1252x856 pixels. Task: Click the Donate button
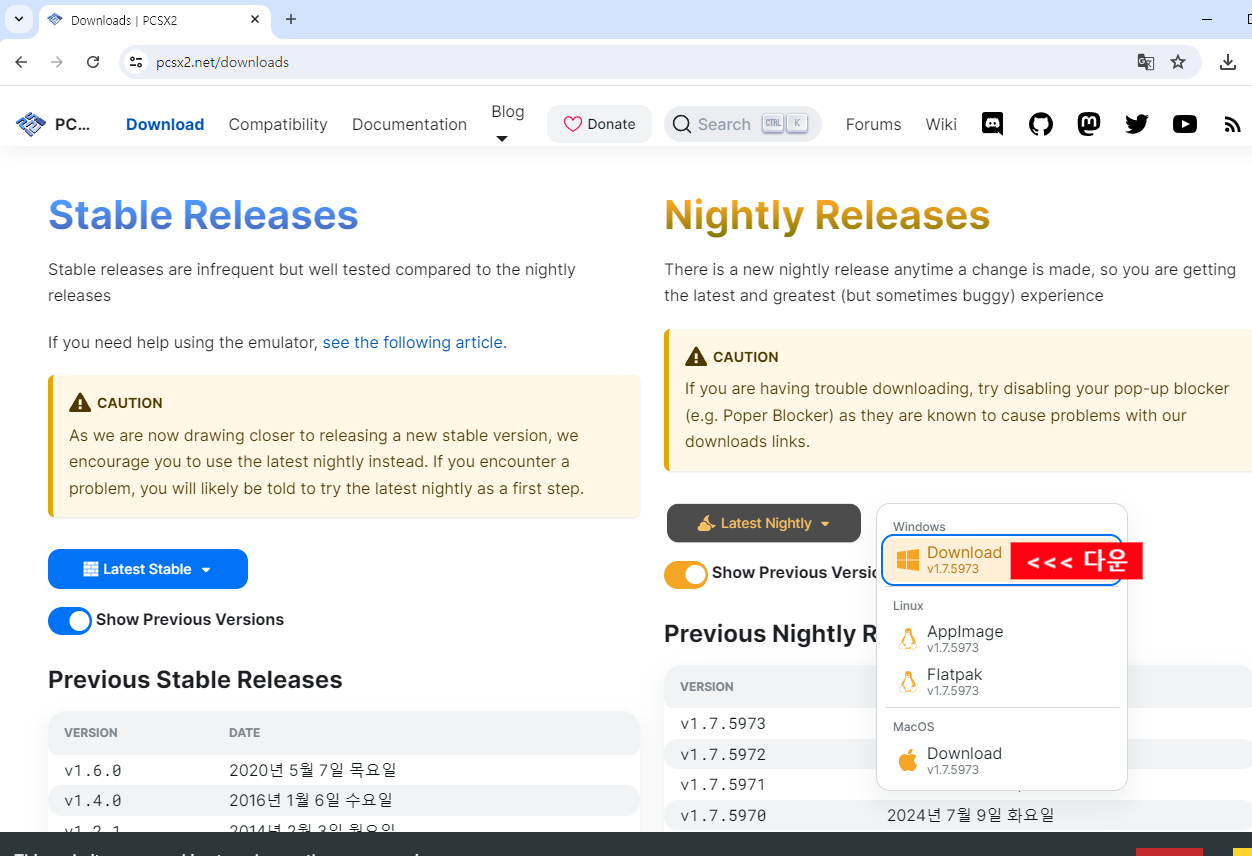599,124
